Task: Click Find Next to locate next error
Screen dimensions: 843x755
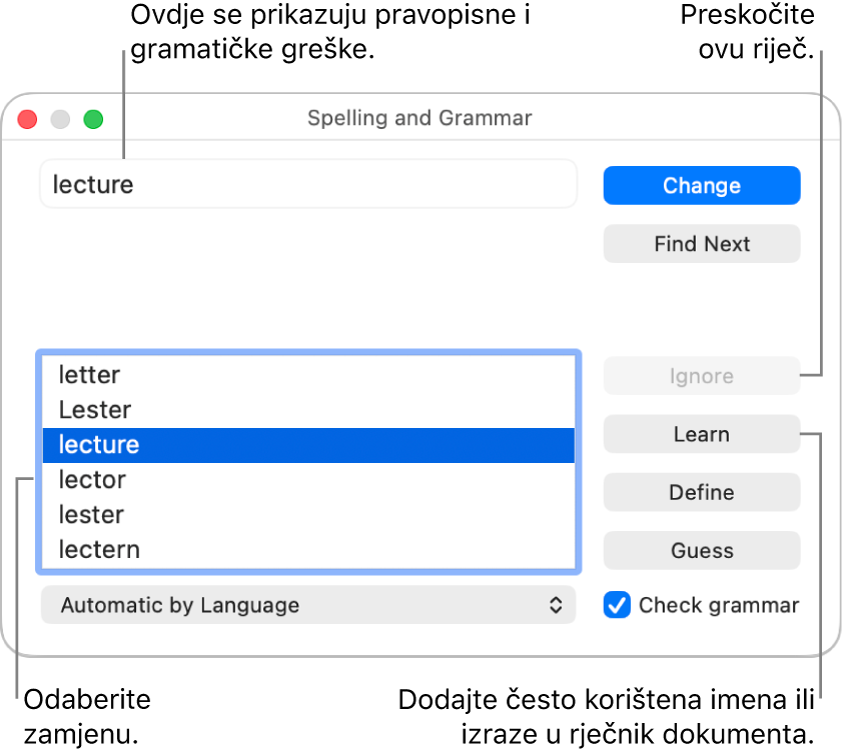Action: pos(701,243)
